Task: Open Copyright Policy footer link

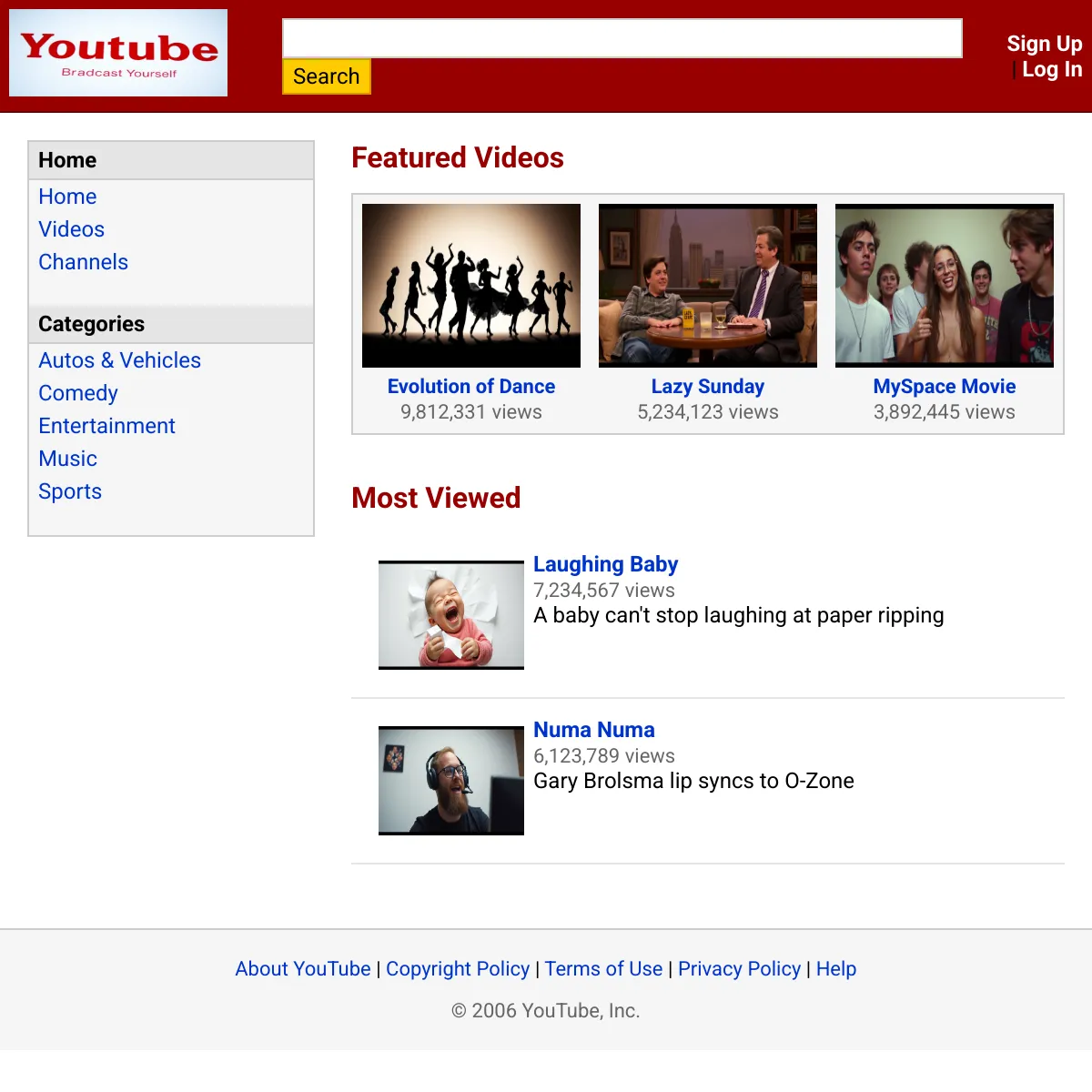Action: click(x=458, y=969)
